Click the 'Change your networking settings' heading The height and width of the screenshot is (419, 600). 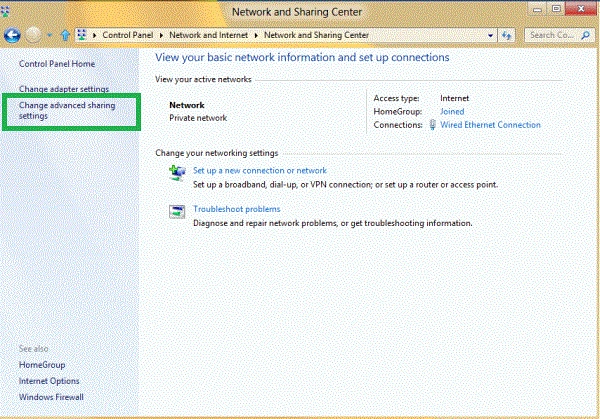click(217, 153)
